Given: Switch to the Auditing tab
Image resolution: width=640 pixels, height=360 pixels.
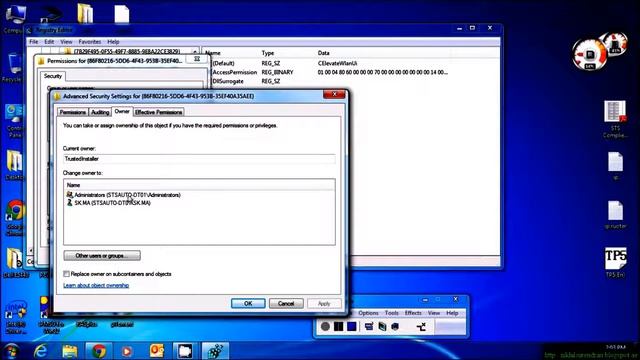Looking at the screenshot, I should tap(100, 112).
